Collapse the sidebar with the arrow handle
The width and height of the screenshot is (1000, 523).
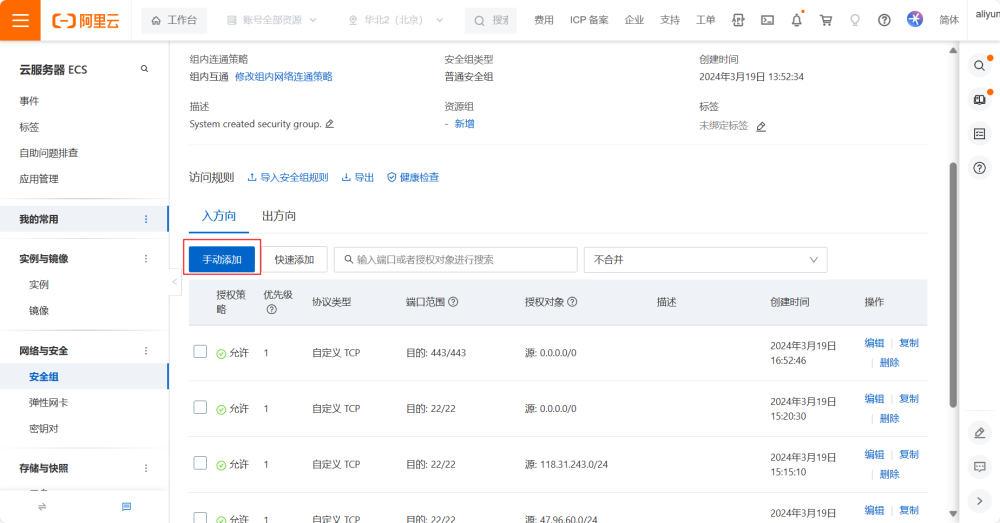click(174, 282)
